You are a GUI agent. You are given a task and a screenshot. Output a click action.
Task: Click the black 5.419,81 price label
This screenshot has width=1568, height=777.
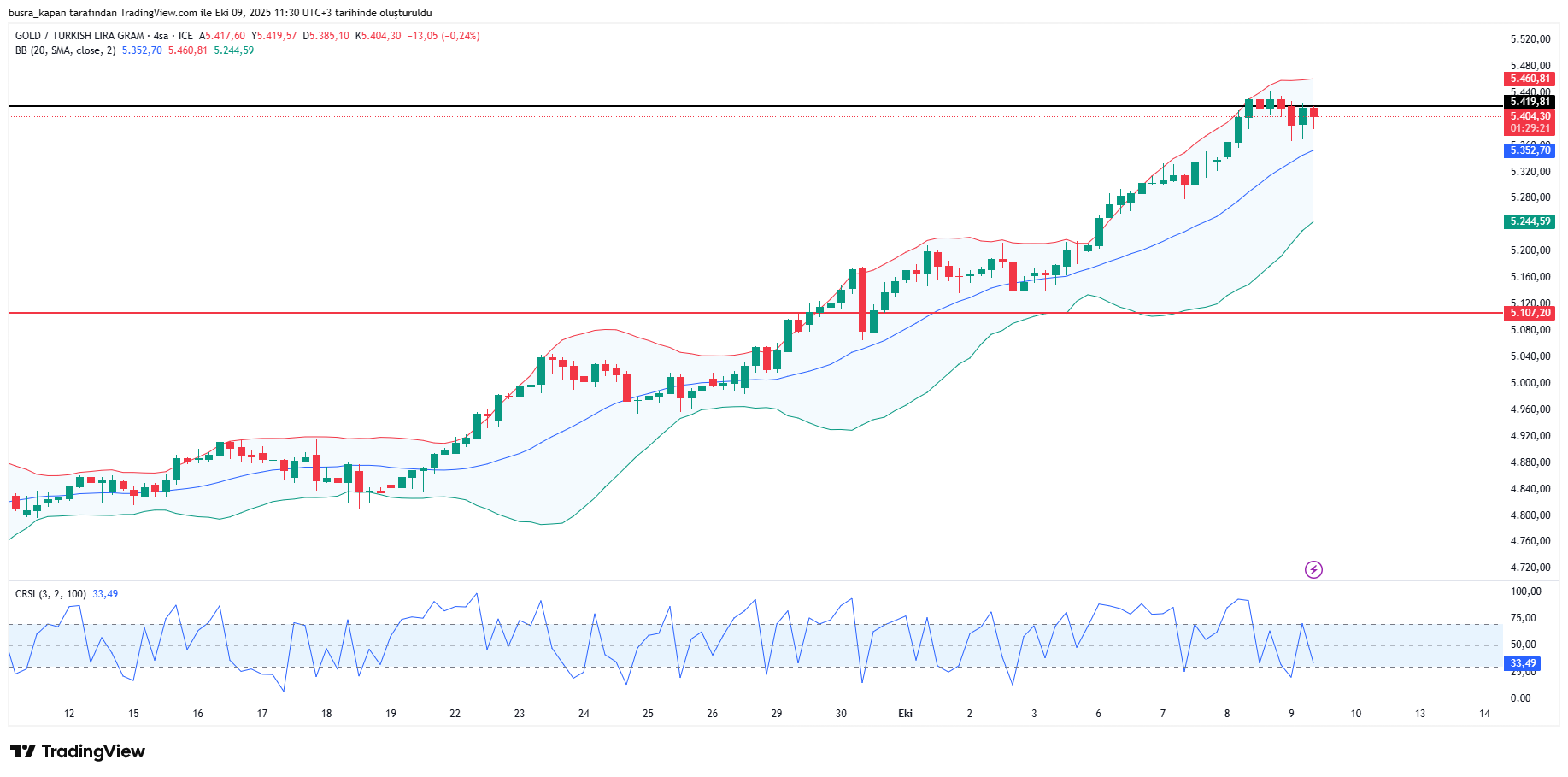pyautogui.click(x=1529, y=102)
